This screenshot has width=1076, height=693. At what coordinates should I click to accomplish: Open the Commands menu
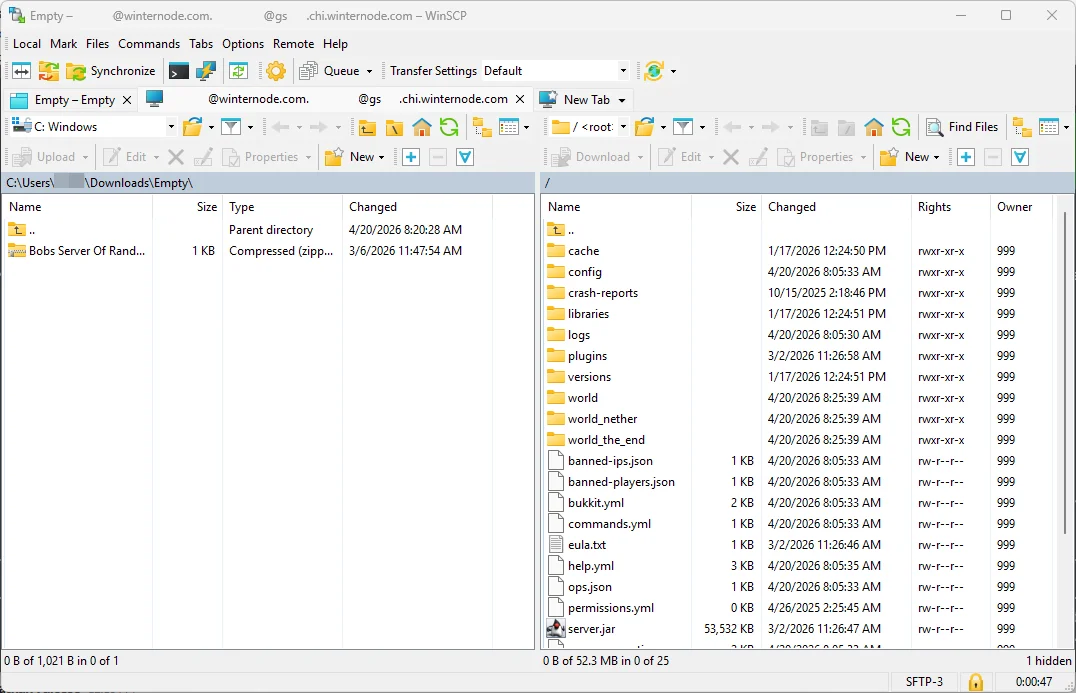pos(149,44)
